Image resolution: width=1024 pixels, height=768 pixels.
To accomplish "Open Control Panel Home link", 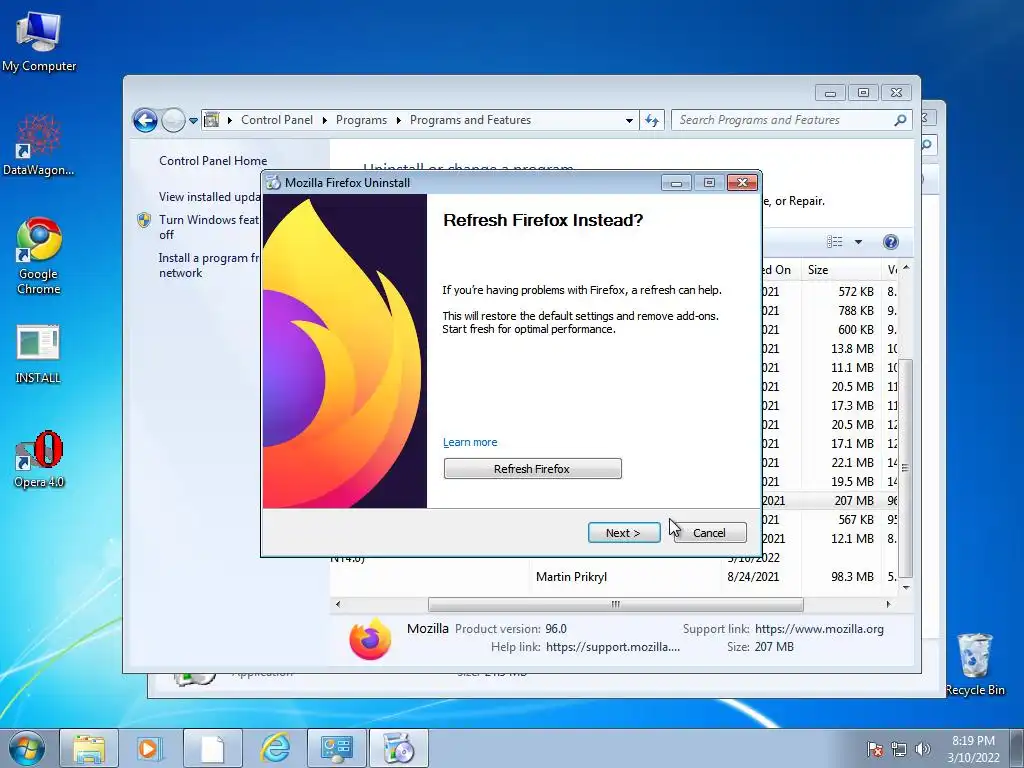I will (213, 161).
